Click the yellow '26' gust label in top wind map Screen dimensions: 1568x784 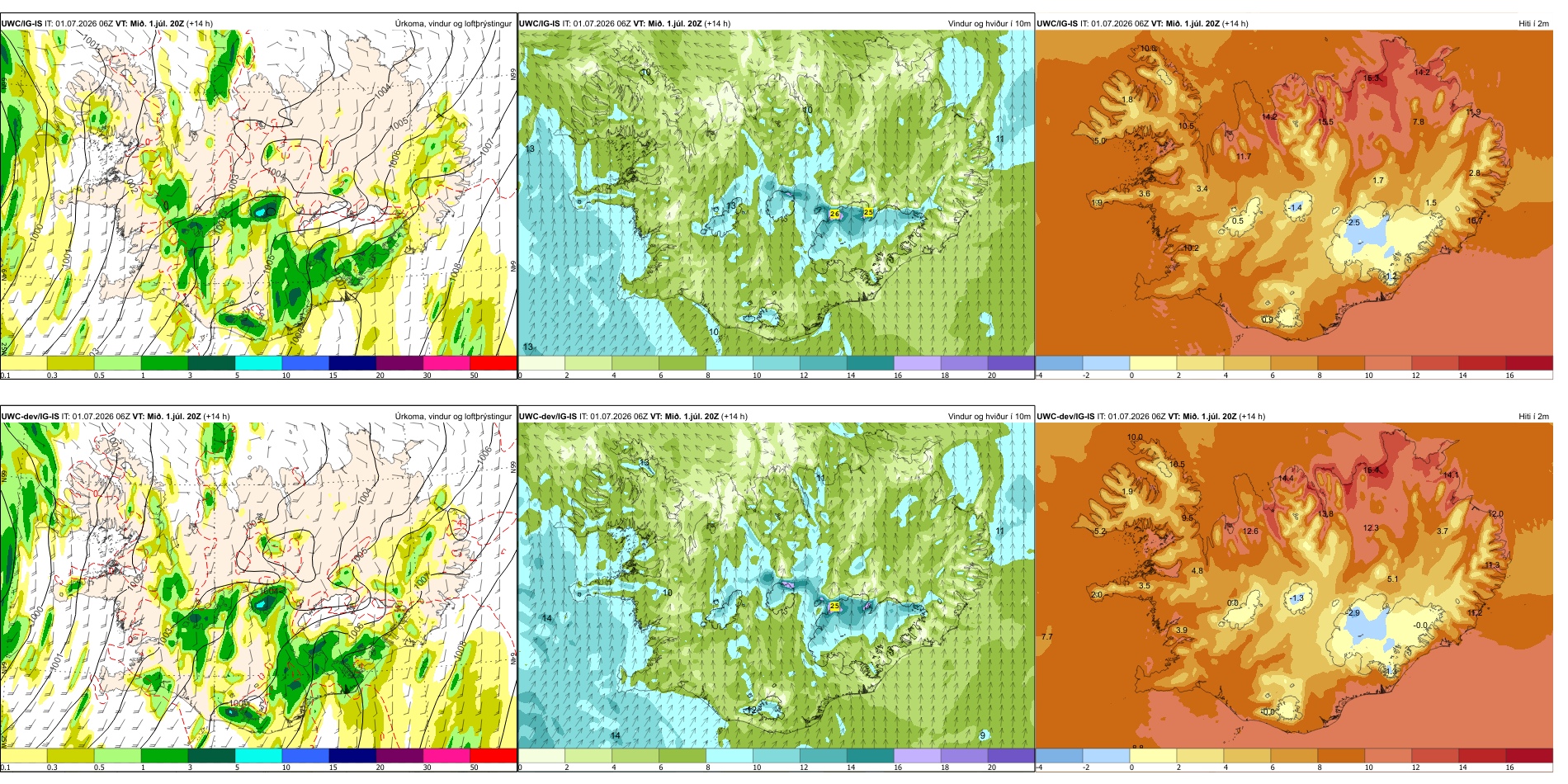(834, 215)
